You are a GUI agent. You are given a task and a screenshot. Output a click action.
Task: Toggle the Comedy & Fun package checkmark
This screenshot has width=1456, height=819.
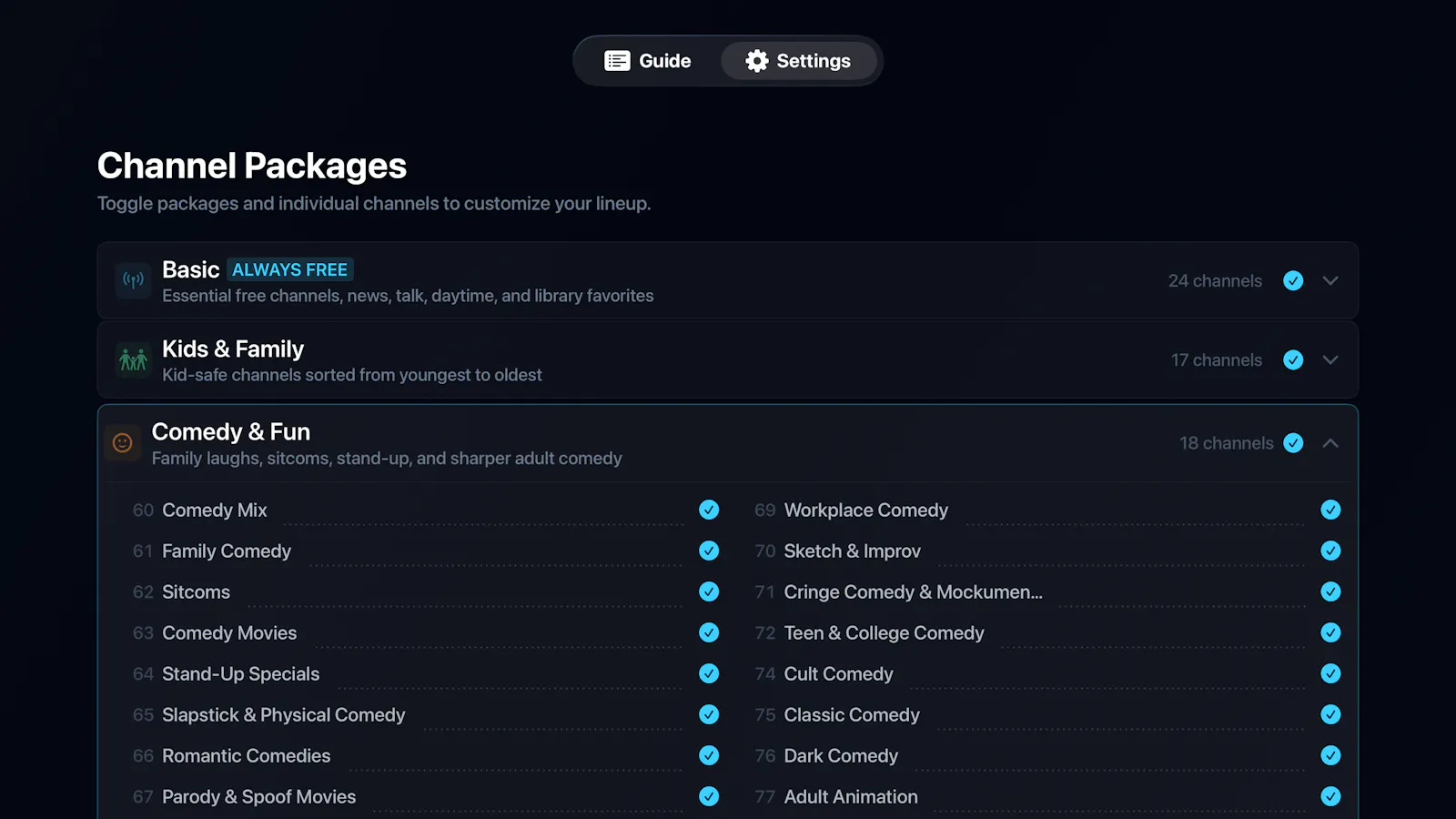click(x=1293, y=443)
